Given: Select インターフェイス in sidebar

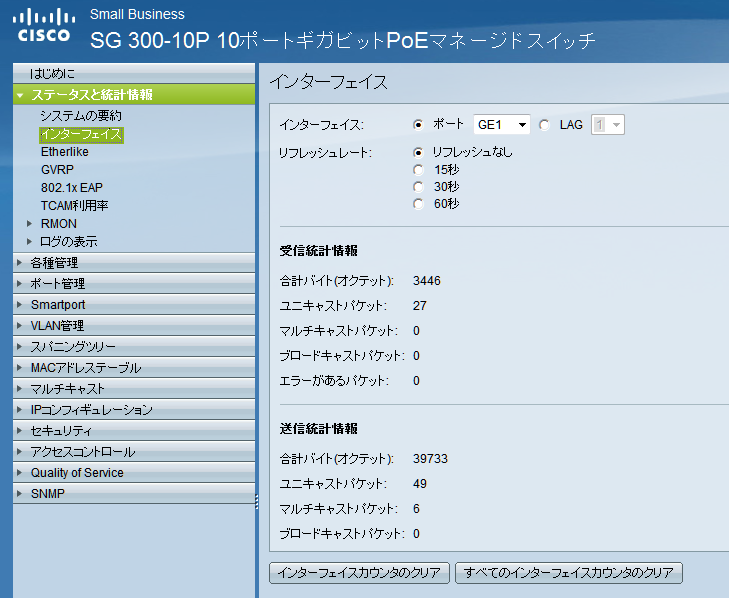Looking at the screenshot, I should coord(82,135).
